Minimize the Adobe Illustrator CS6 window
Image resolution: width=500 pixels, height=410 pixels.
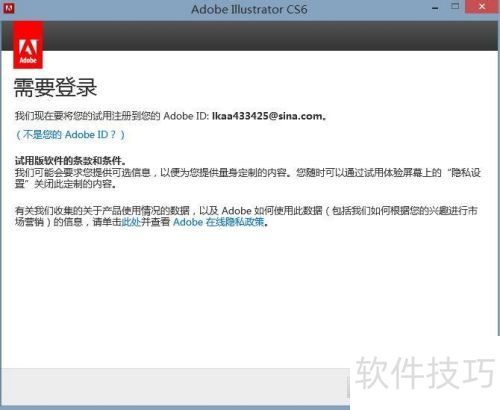pos(435,8)
